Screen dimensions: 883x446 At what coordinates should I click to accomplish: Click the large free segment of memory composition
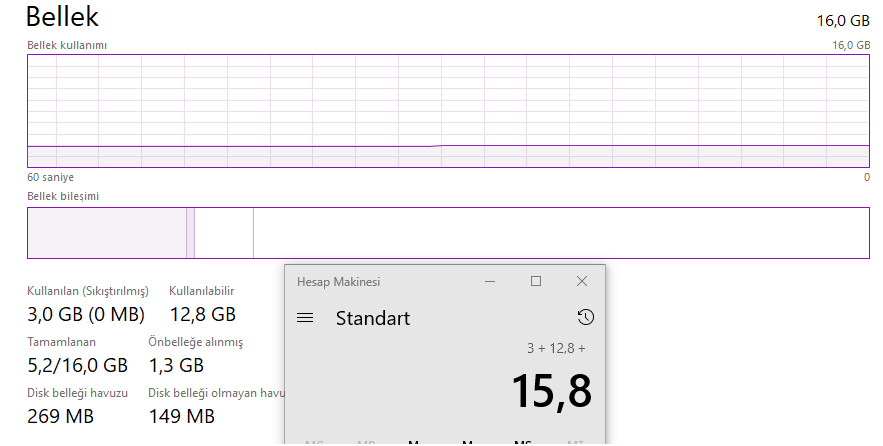pyautogui.click(x=560, y=233)
